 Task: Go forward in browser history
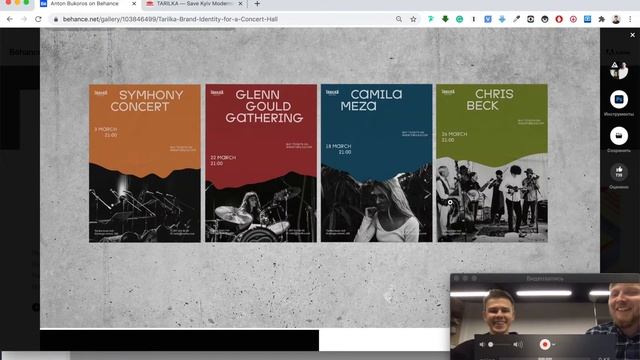(24, 19)
